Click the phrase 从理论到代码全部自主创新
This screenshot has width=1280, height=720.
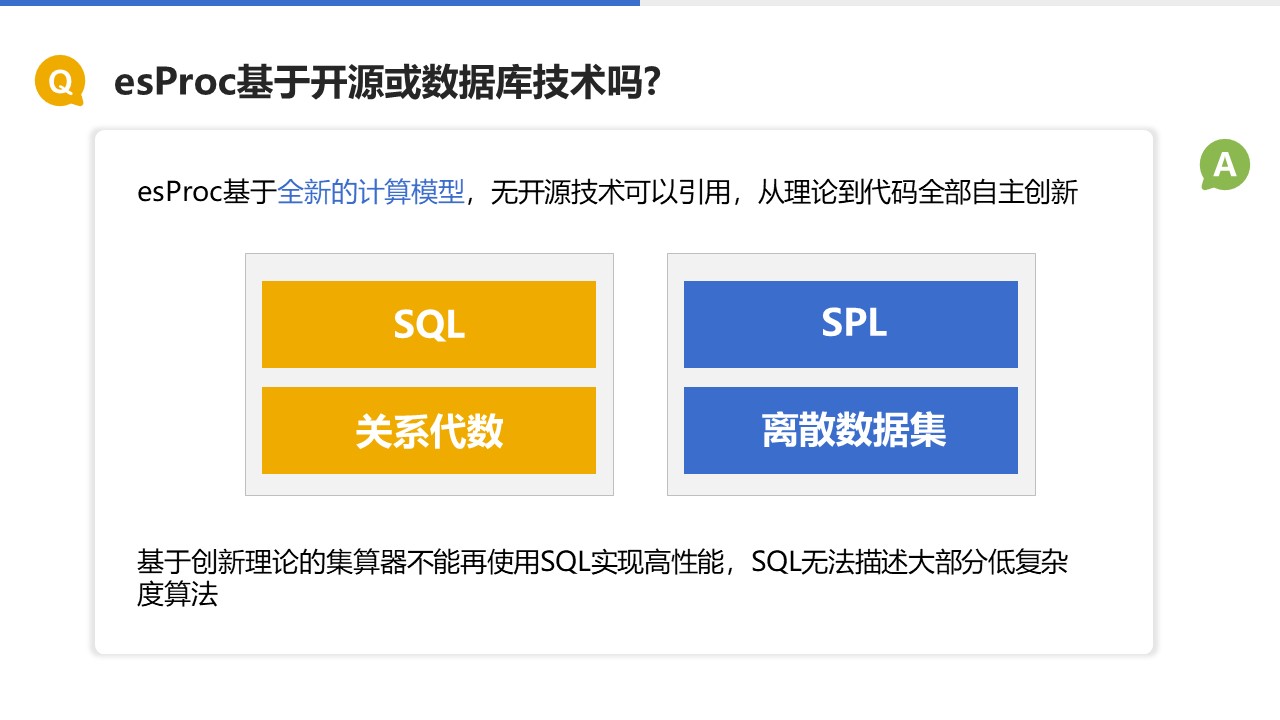tap(917, 192)
